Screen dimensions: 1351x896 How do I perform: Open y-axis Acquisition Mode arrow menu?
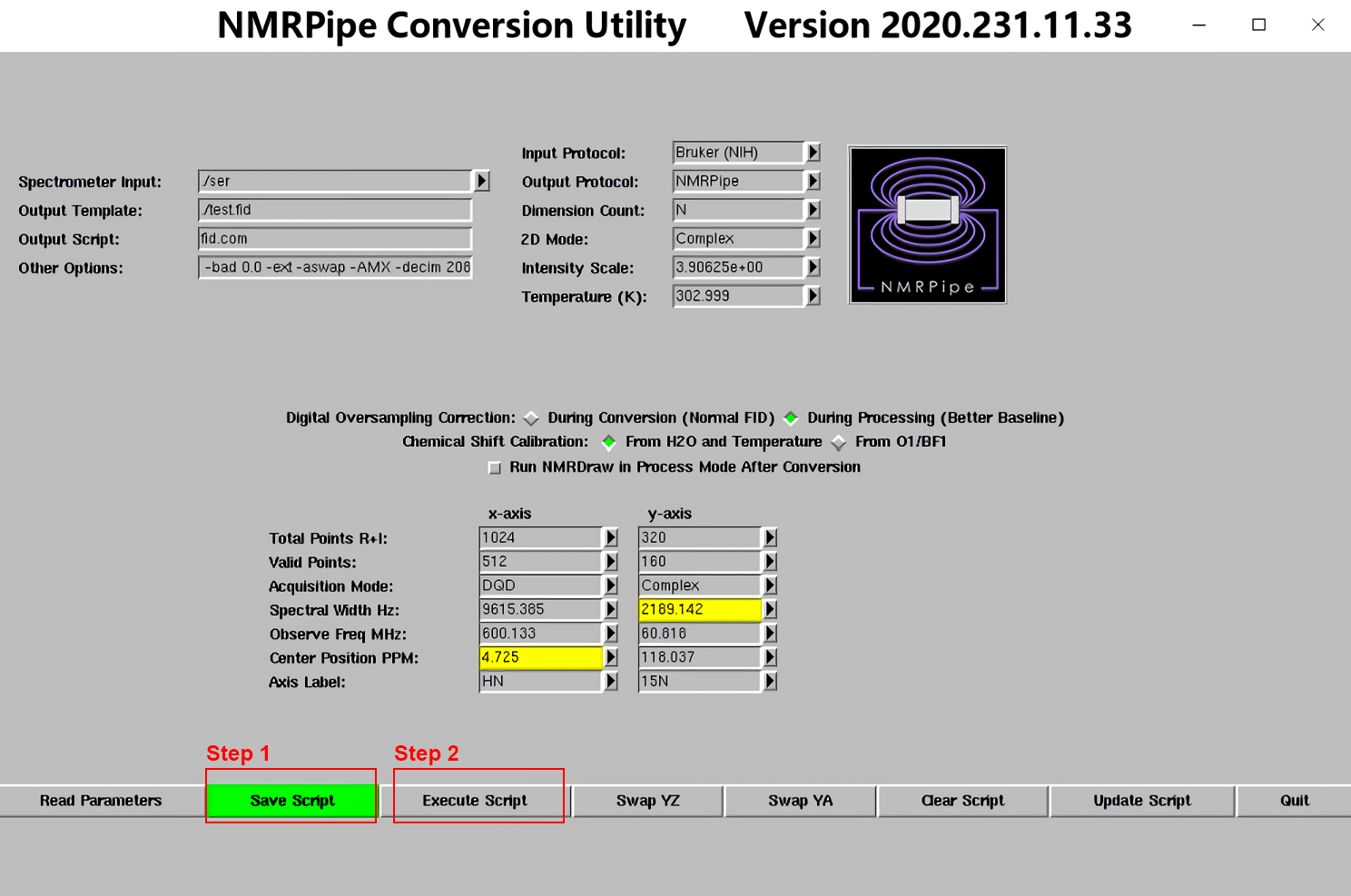tap(770, 586)
